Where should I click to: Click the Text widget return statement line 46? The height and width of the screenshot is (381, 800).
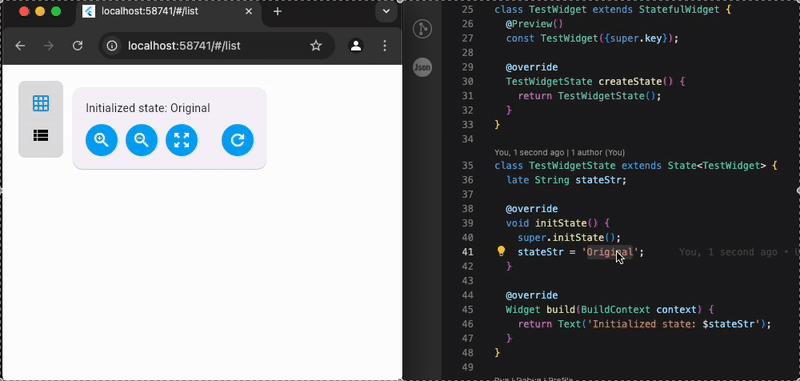point(644,324)
